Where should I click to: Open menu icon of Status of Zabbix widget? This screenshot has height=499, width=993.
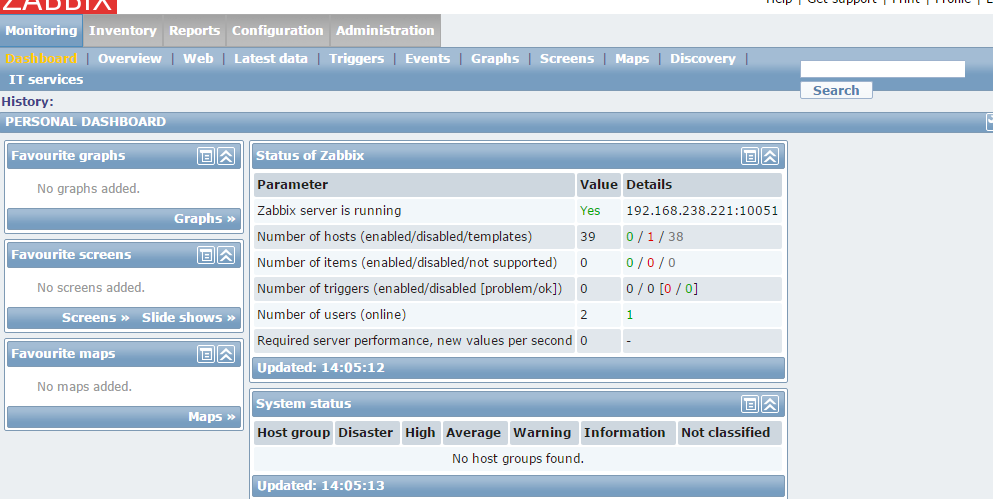[750, 156]
